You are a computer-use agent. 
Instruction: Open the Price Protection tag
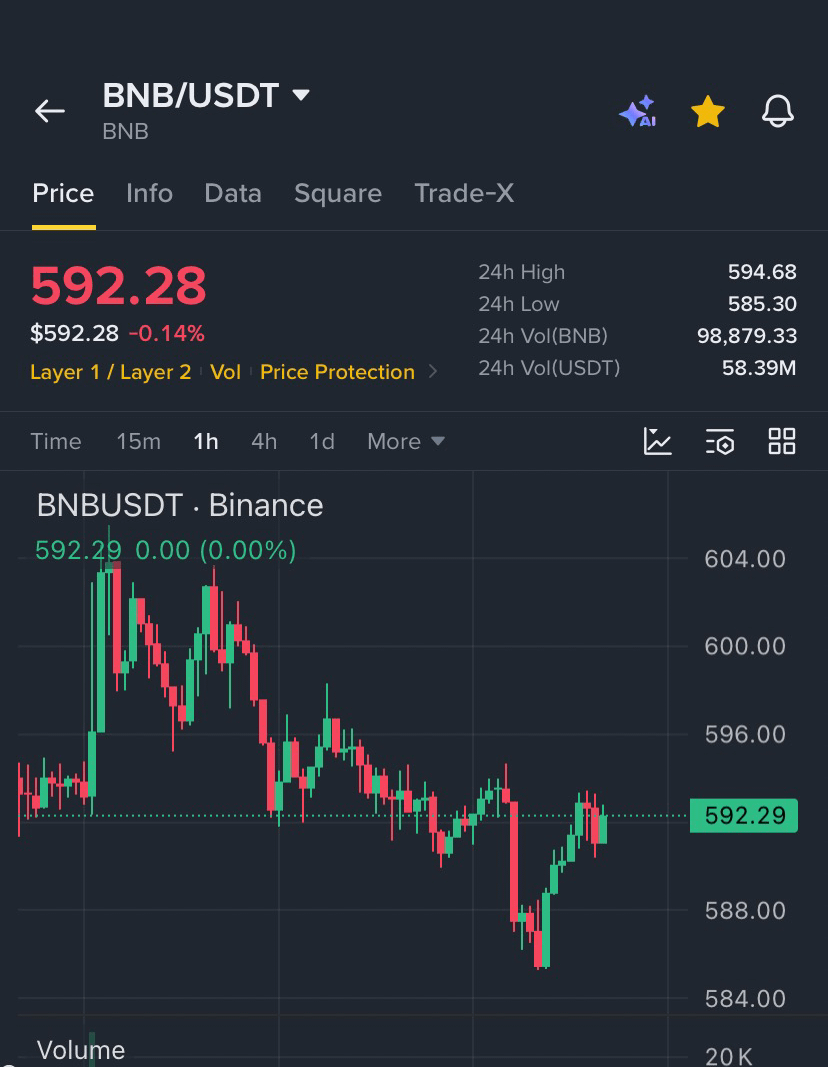click(x=337, y=372)
